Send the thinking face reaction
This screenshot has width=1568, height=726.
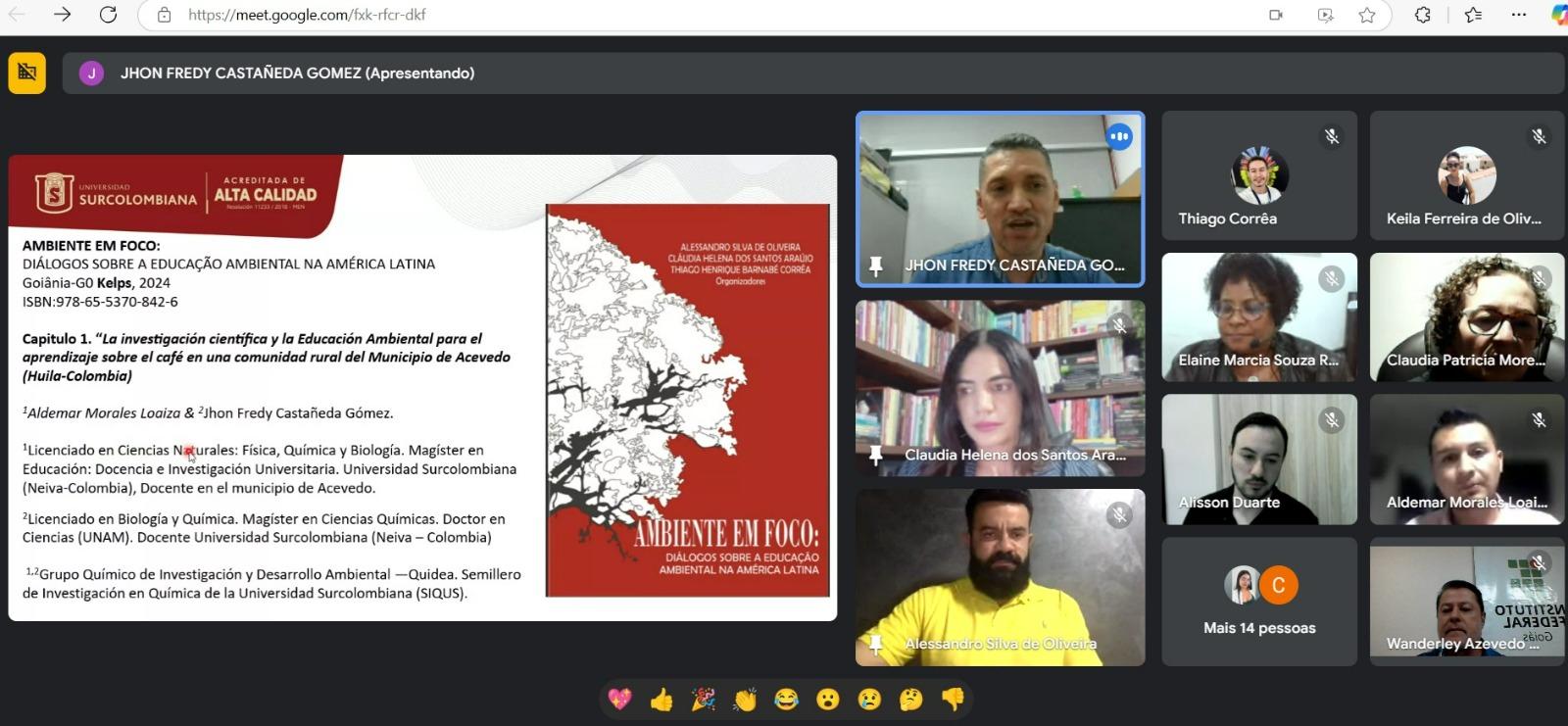[x=910, y=699]
